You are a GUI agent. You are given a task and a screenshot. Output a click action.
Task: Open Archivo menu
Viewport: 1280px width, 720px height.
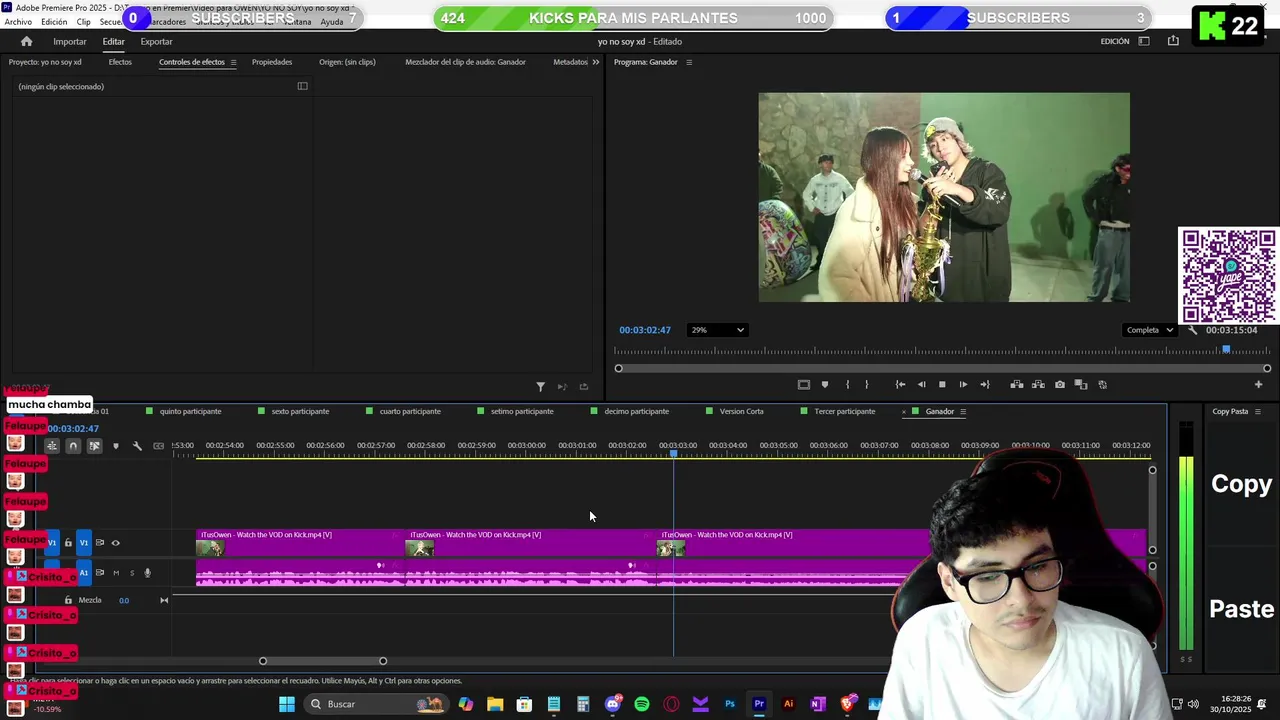tap(18, 22)
